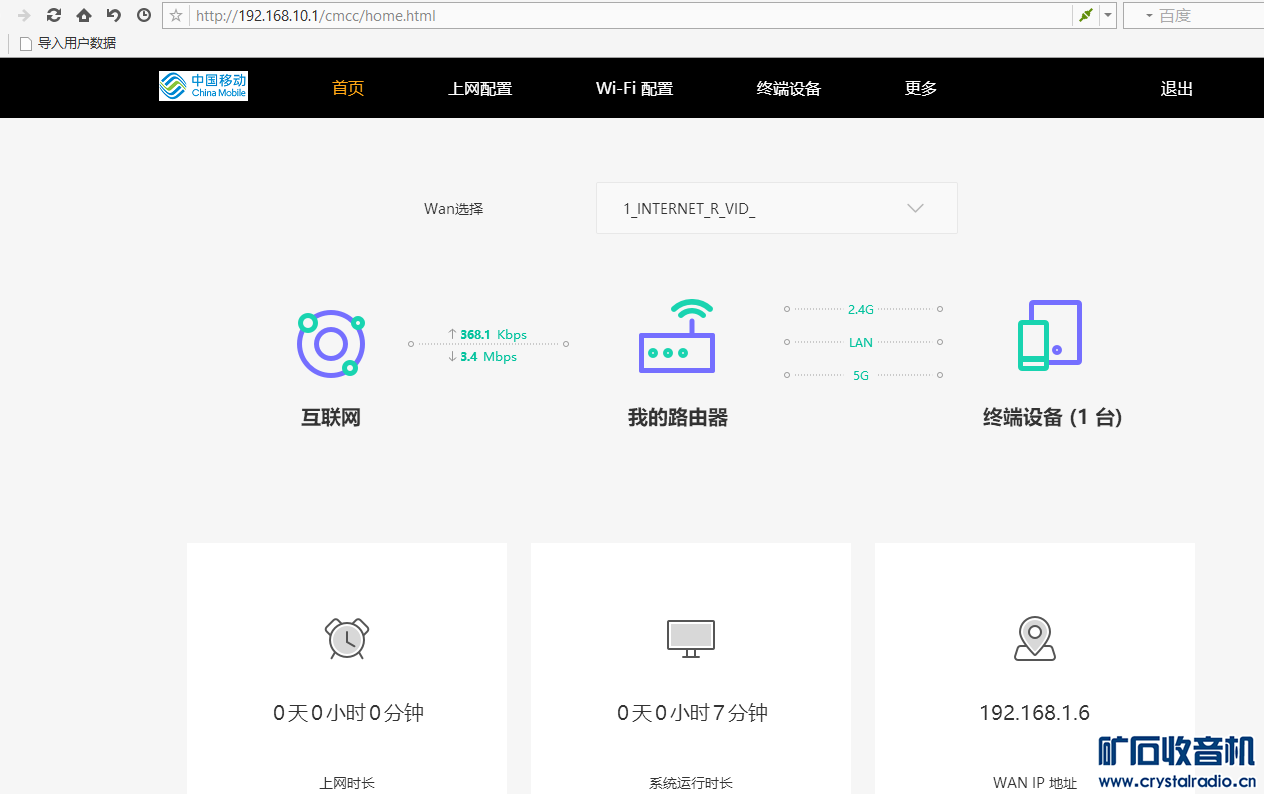Reload the page with the refresh icon
The height and width of the screenshot is (794, 1264).
tap(54, 15)
